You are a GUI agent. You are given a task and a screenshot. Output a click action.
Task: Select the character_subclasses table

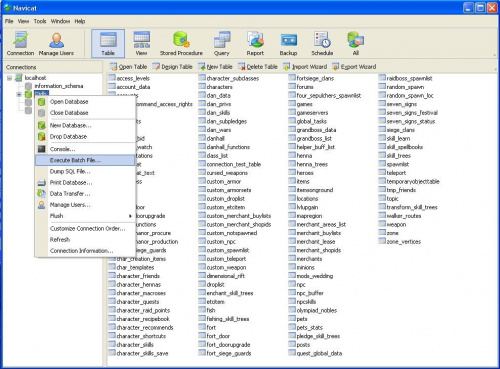click(x=229, y=78)
